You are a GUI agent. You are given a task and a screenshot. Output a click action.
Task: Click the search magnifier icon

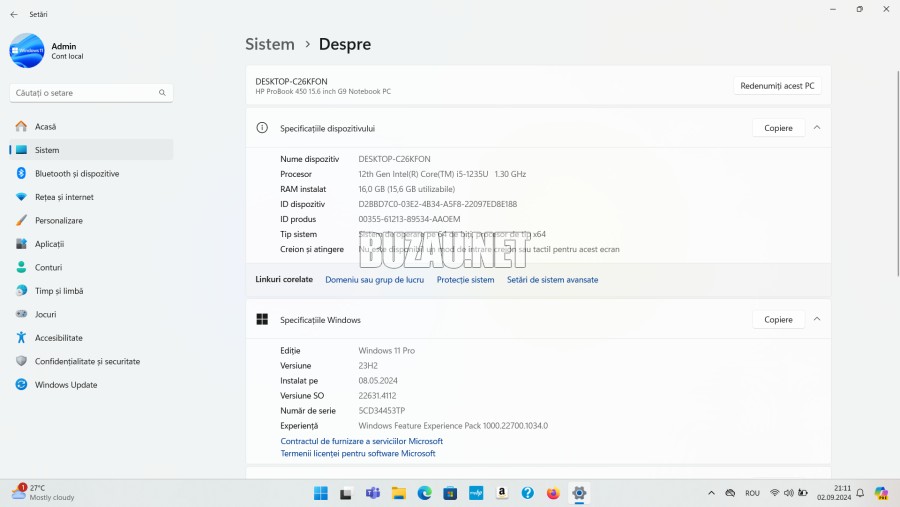point(162,92)
